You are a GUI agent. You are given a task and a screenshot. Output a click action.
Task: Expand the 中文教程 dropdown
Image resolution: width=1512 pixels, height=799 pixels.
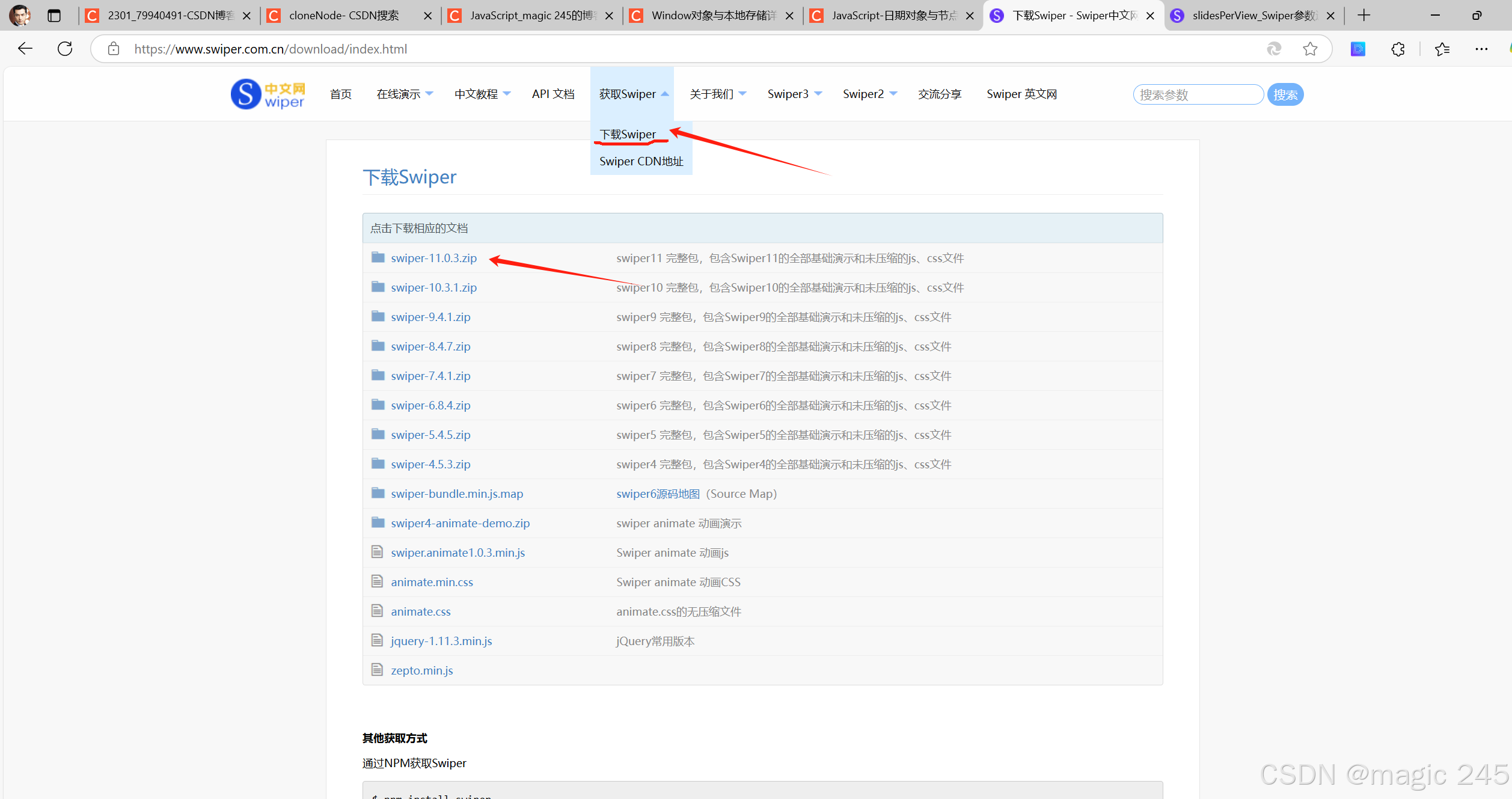pyautogui.click(x=482, y=94)
